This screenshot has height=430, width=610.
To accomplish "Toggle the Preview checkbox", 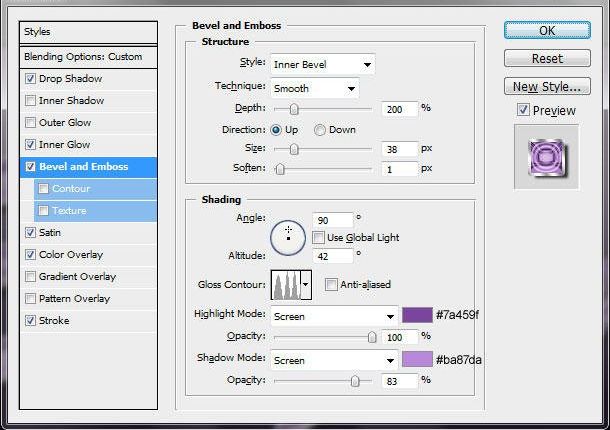I will coord(523,110).
